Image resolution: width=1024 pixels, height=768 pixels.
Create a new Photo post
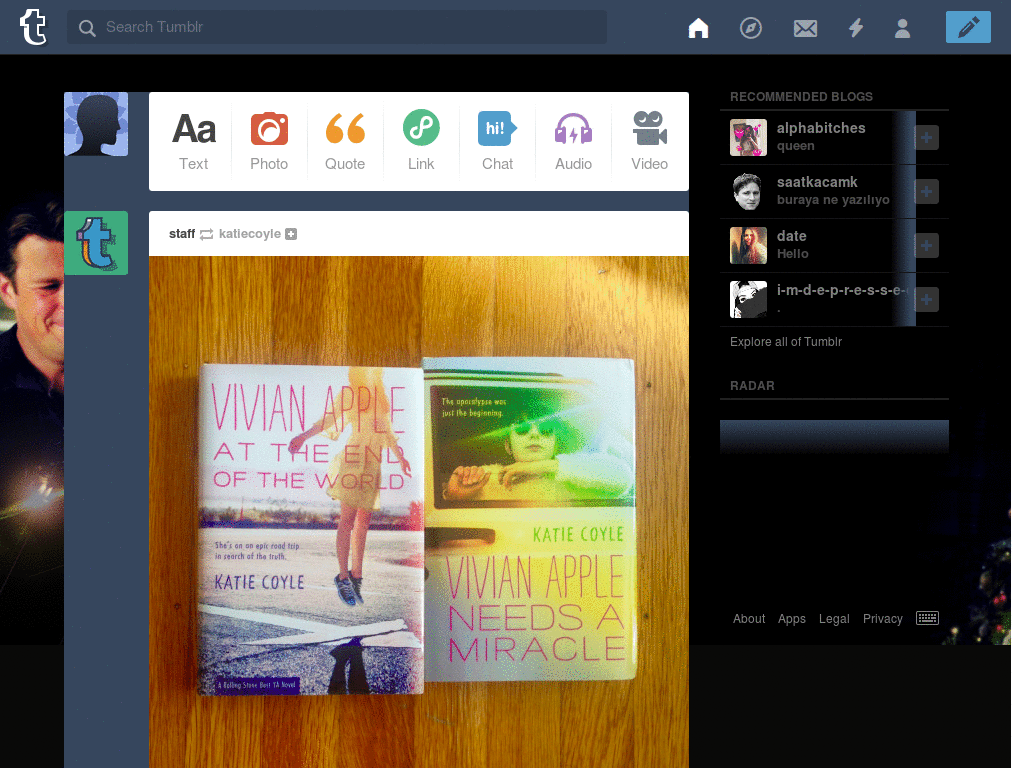pyautogui.click(x=269, y=142)
